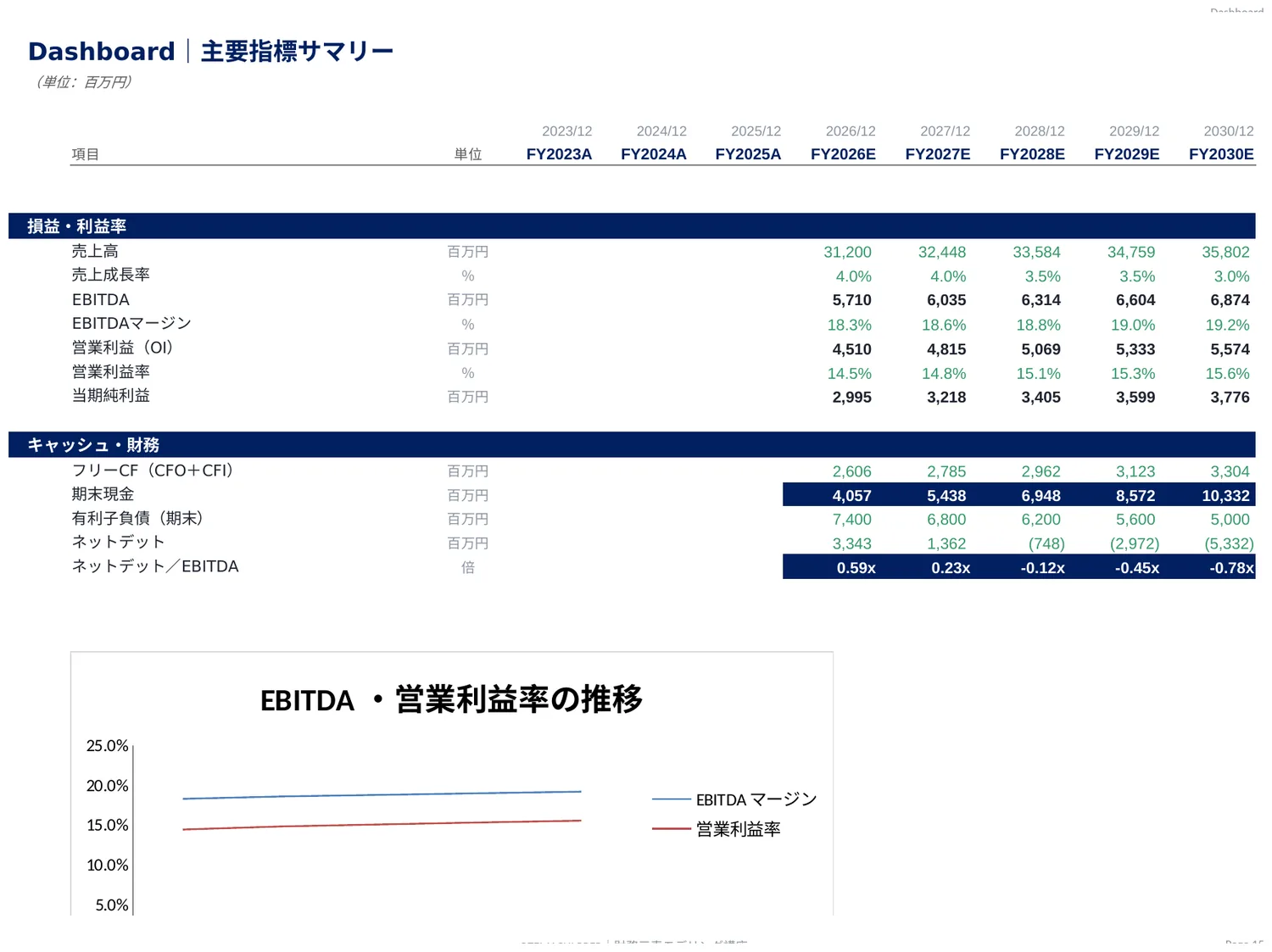The image size is (1272, 952).
Task: Select sales value 35,802
Action: click(x=1225, y=253)
